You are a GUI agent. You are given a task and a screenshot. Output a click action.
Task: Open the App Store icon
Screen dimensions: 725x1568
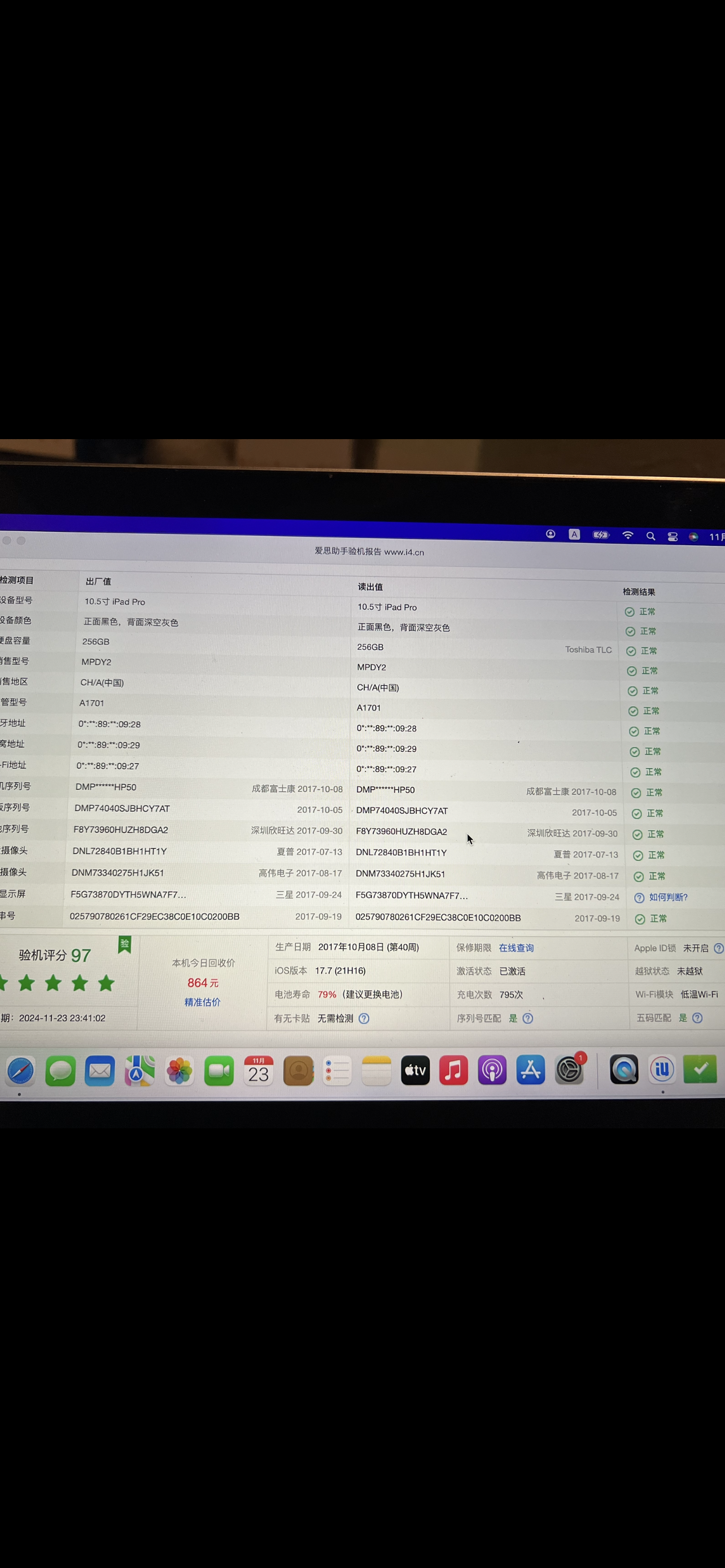(530, 1071)
